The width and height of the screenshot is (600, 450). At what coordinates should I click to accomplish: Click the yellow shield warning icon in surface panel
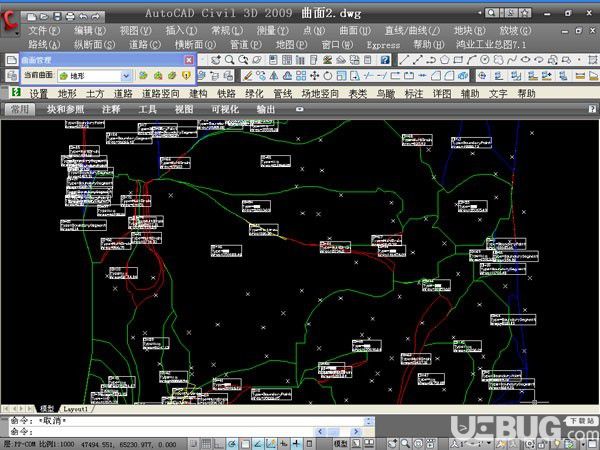coord(186,75)
